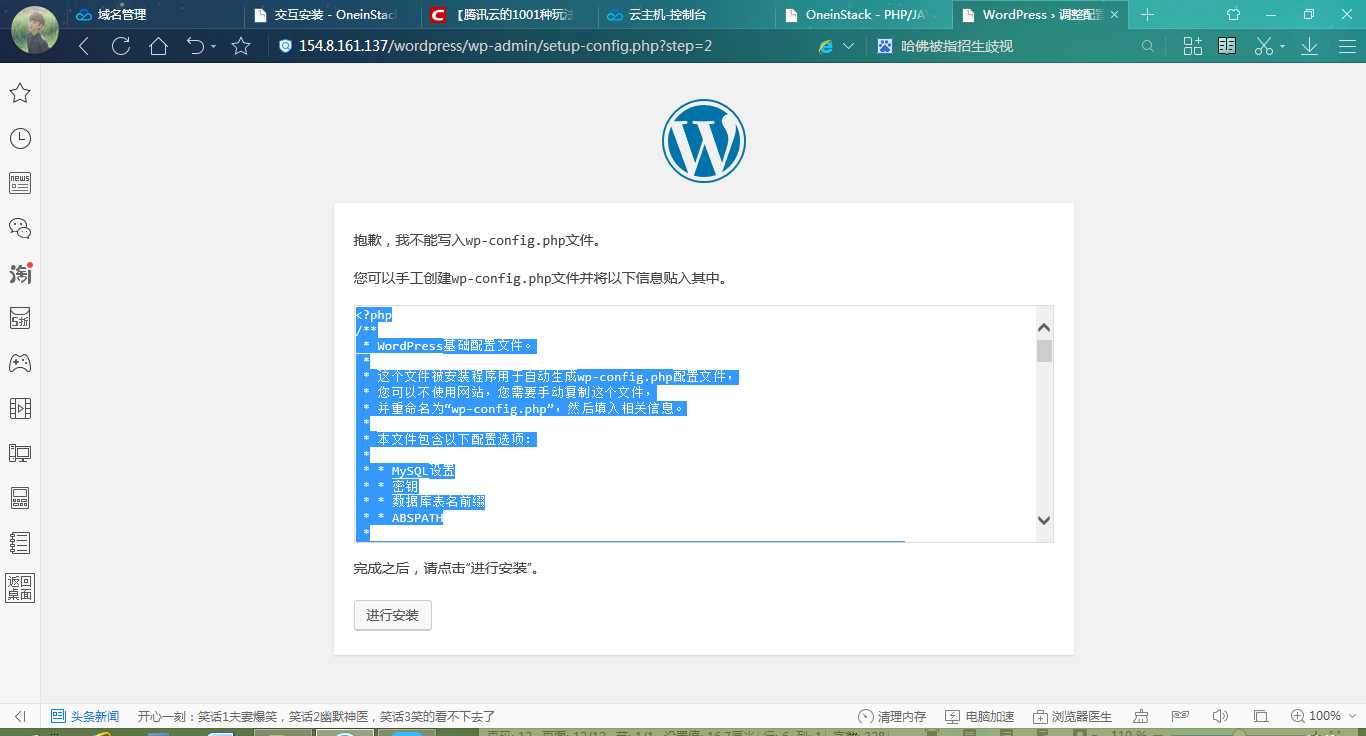Viewport: 1366px width, 736px height.
Task: Open the Taobao sidebar shortcut
Action: tap(19, 273)
